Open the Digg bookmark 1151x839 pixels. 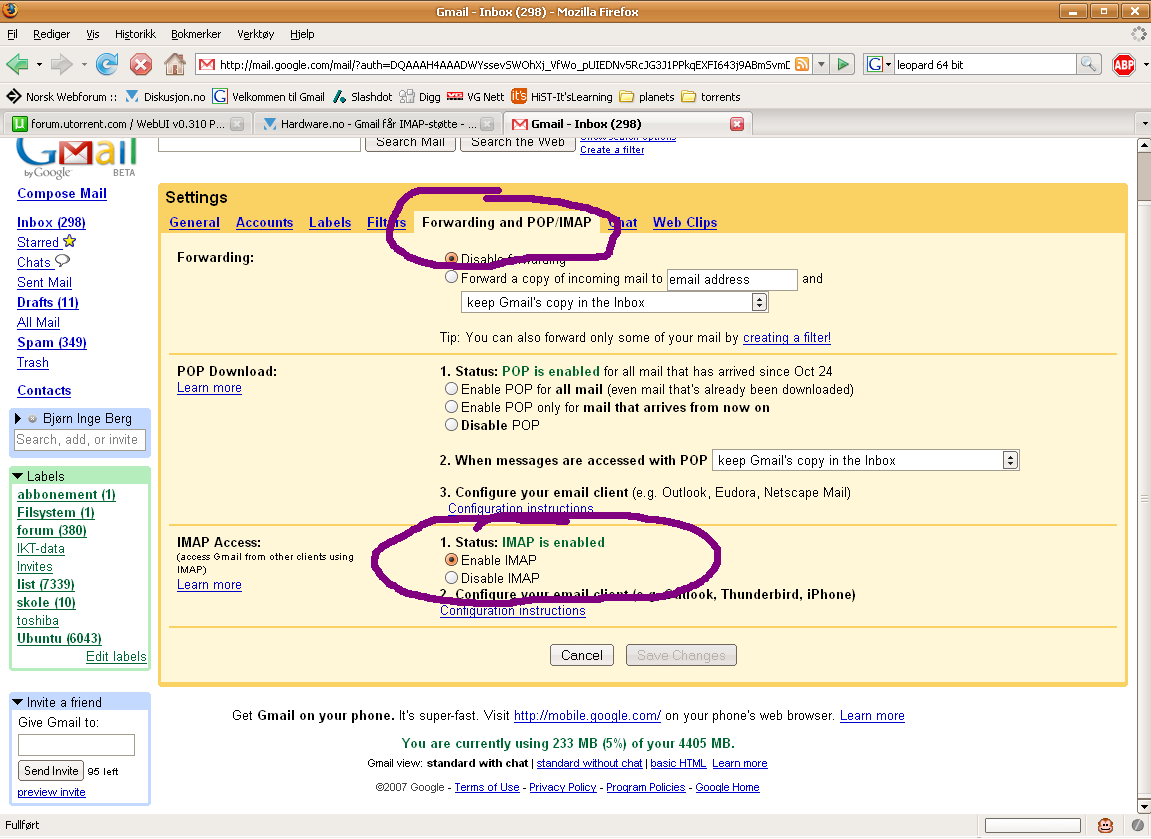[420, 97]
